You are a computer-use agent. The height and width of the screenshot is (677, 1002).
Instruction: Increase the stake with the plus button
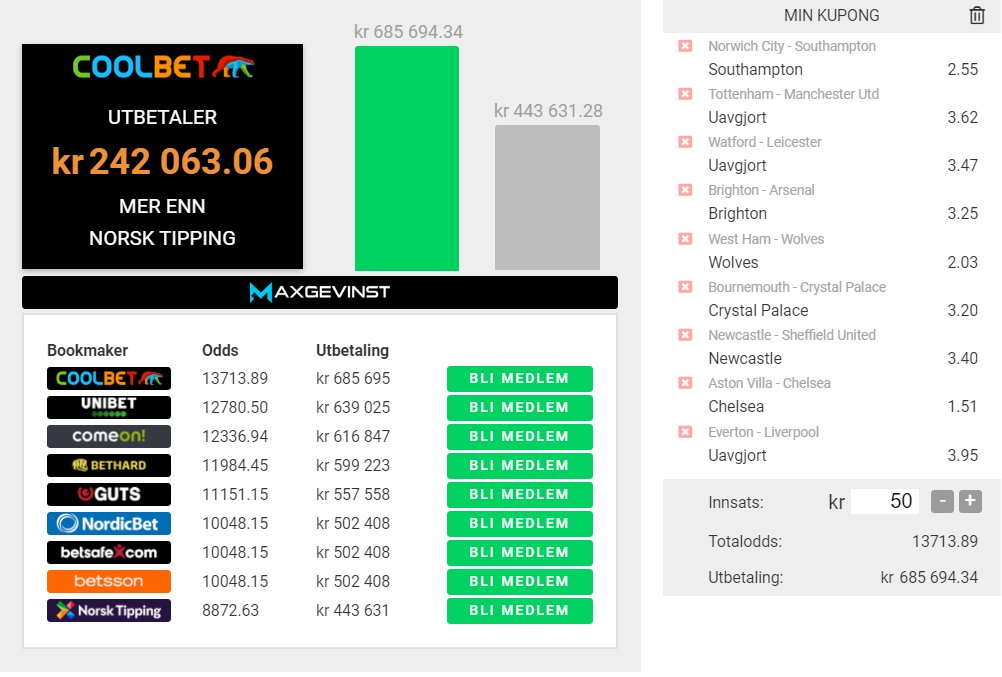point(970,501)
